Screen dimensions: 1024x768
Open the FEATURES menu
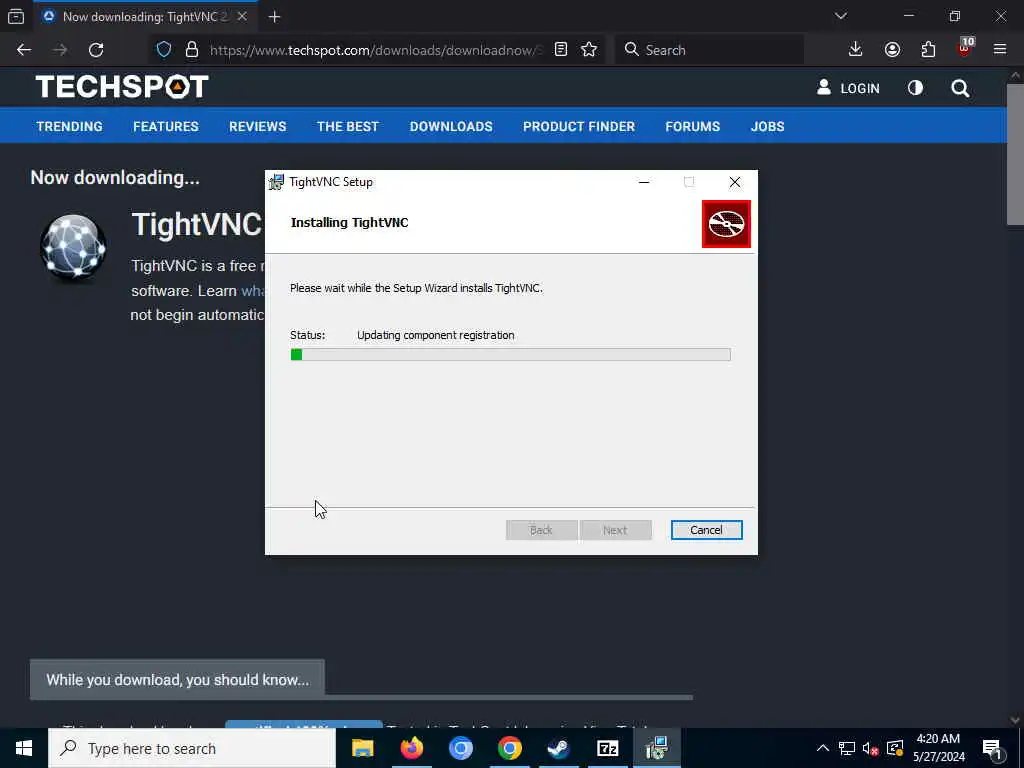pos(166,127)
